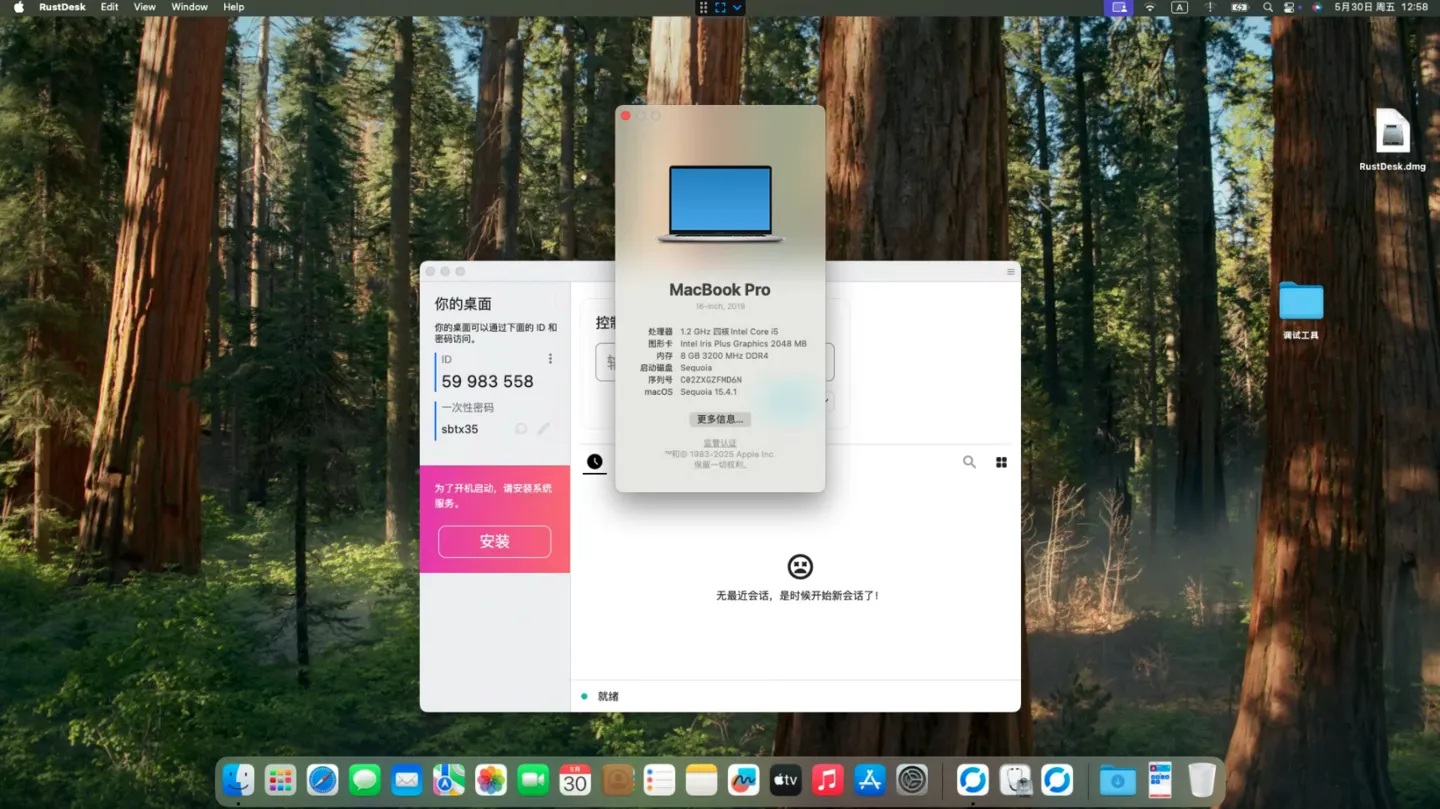Switch session list to grid view

[1001, 462]
